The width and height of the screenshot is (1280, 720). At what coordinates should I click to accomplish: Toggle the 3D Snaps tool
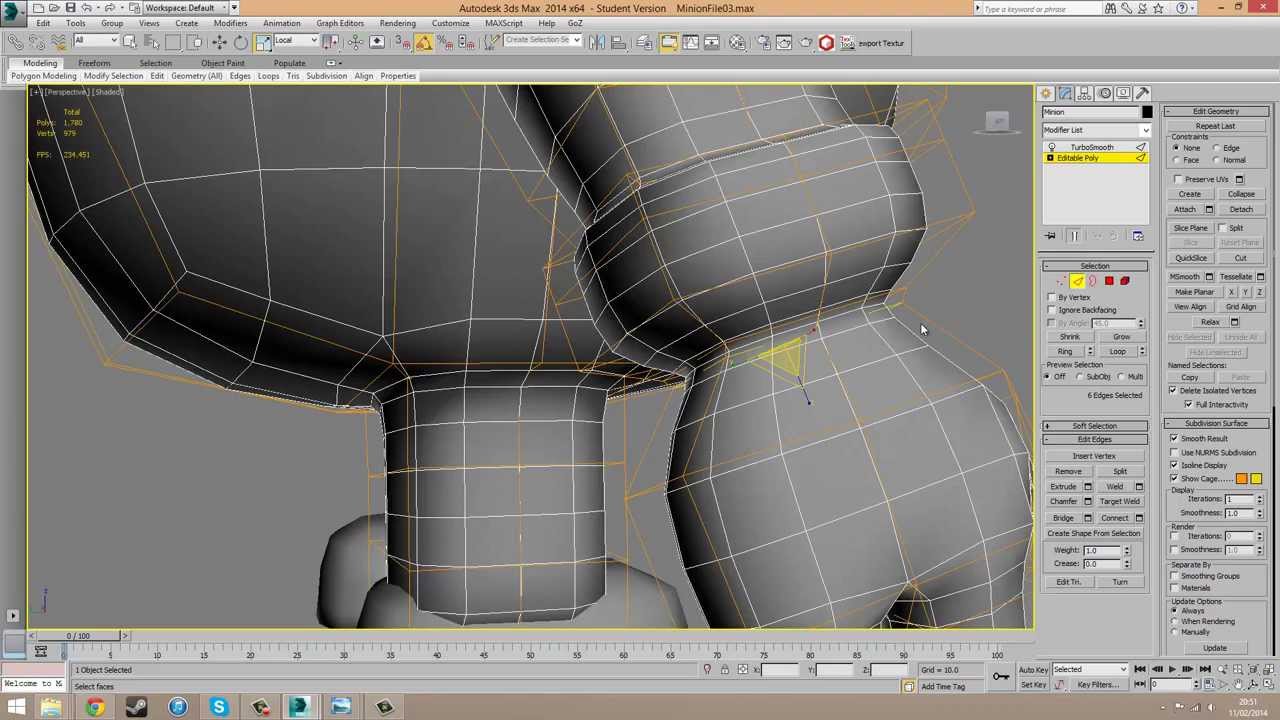[x=402, y=42]
